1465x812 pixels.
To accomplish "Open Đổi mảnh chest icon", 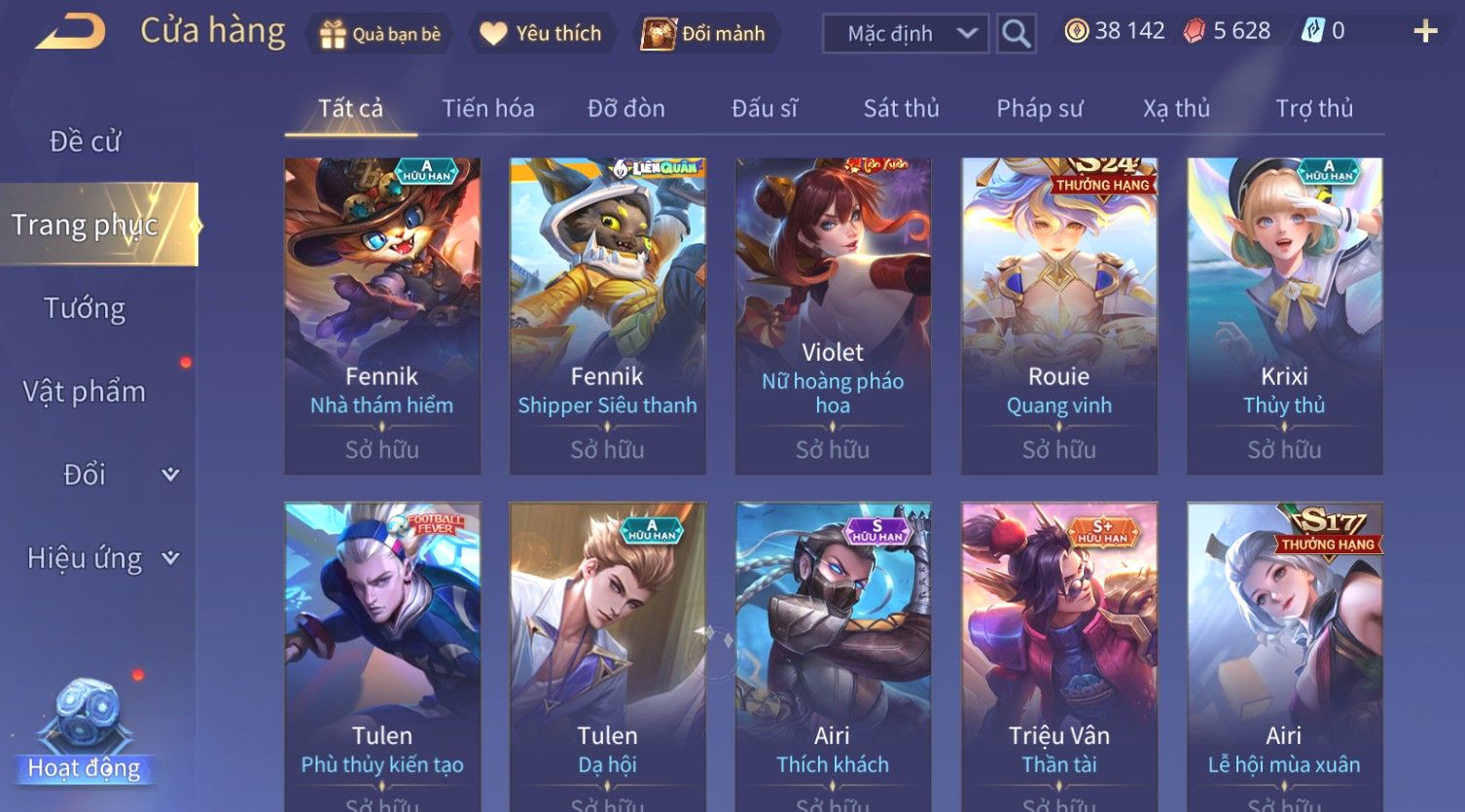I will pyautogui.click(x=658, y=33).
